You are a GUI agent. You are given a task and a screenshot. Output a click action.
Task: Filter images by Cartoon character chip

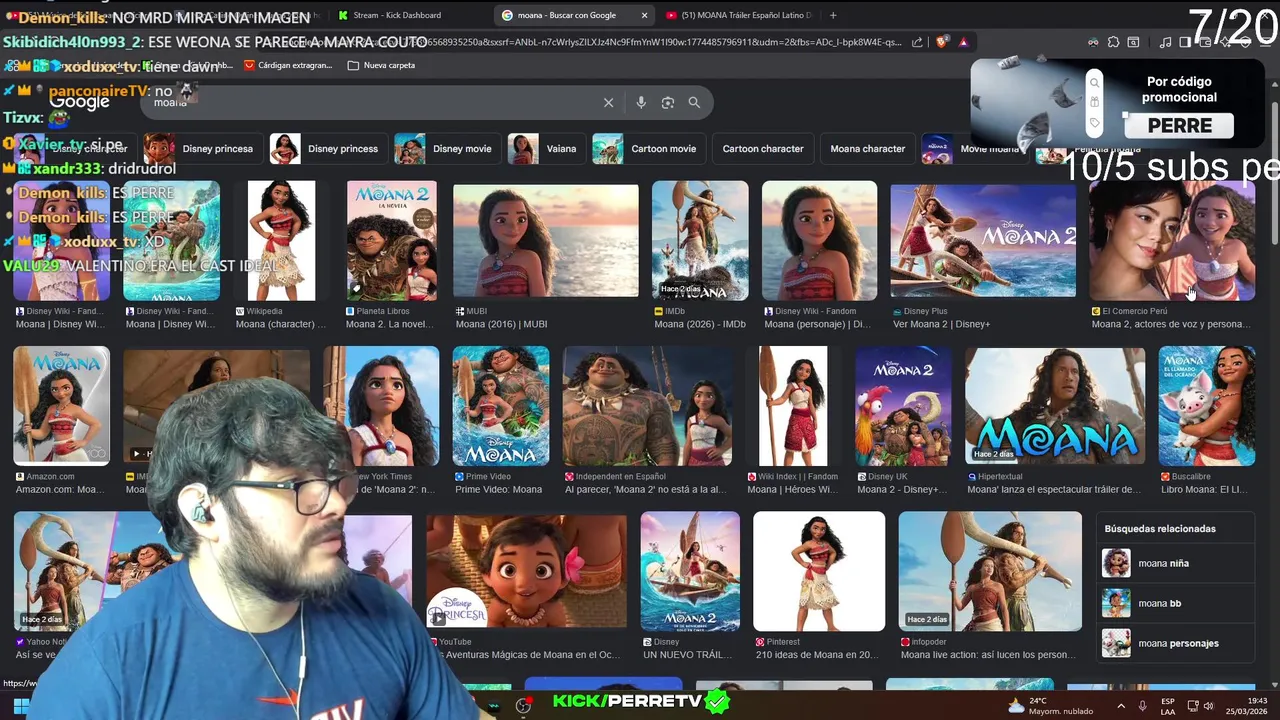click(763, 149)
